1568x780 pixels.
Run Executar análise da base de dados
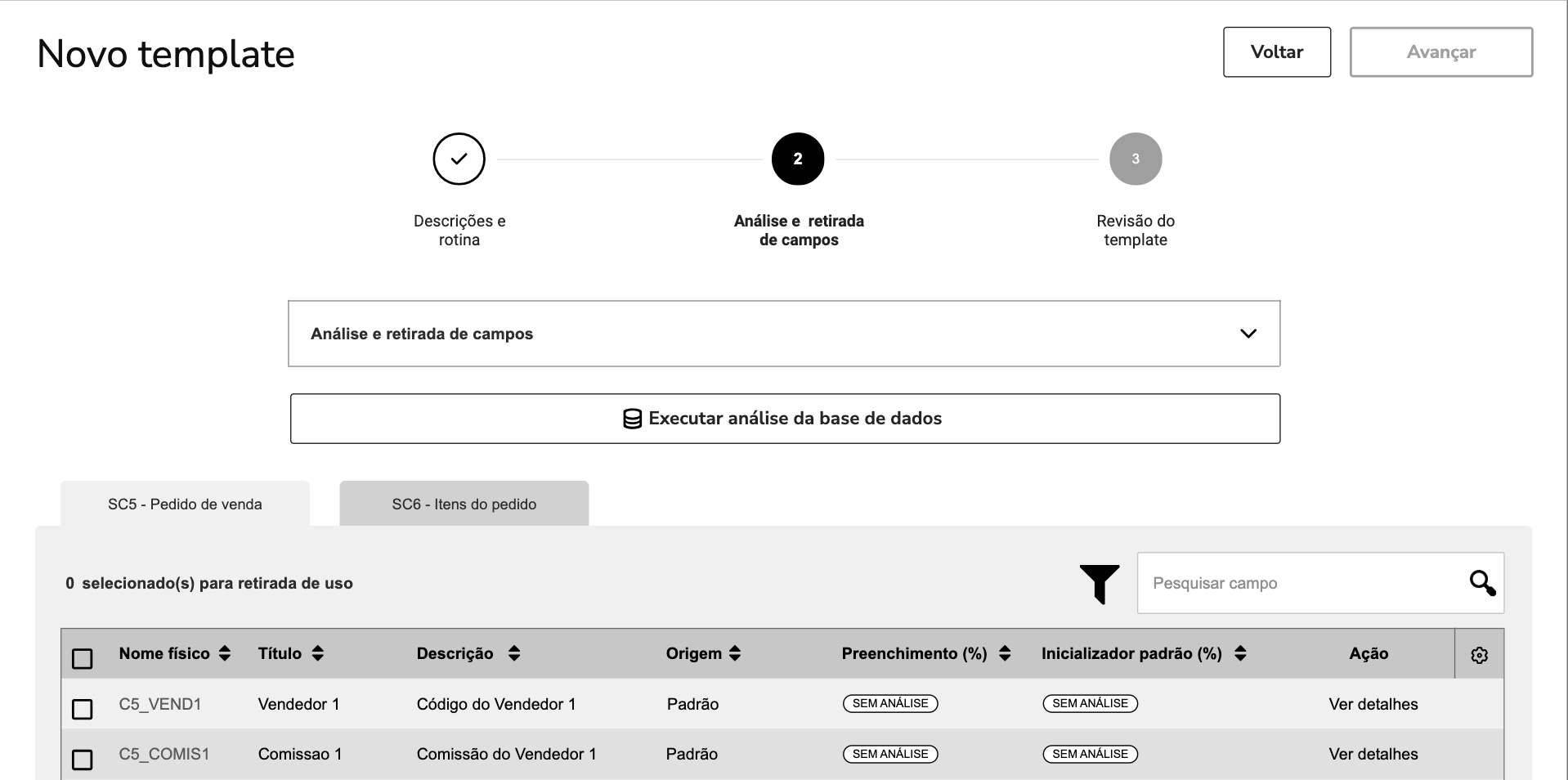785,419
